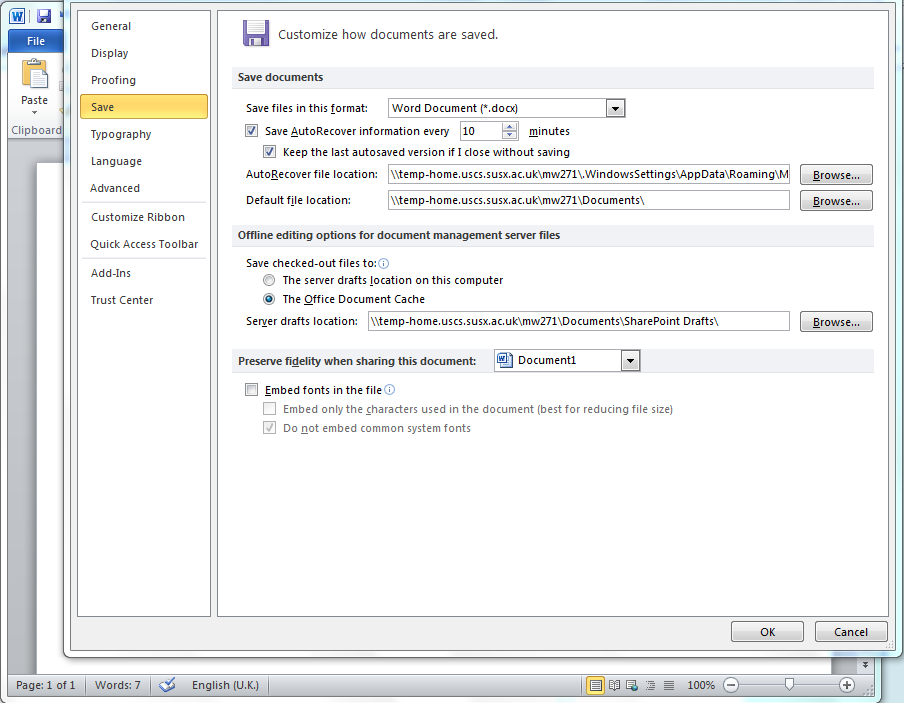This screenshot has width=904, height=703.
Task: Open Trust Center options category
Action: (144, 300)
